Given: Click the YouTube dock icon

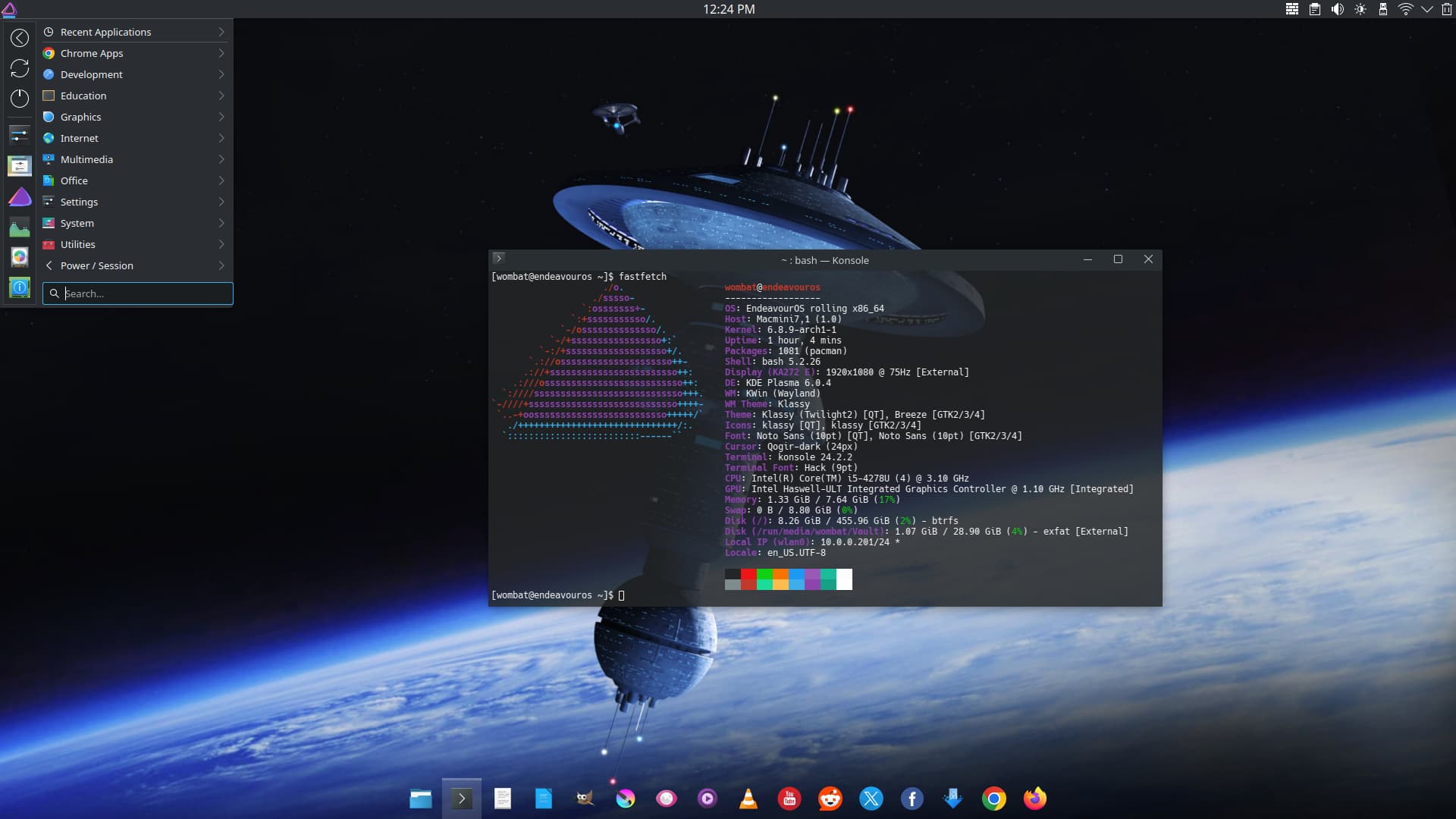Looking at the screenshot, I should tap(789, 799).
